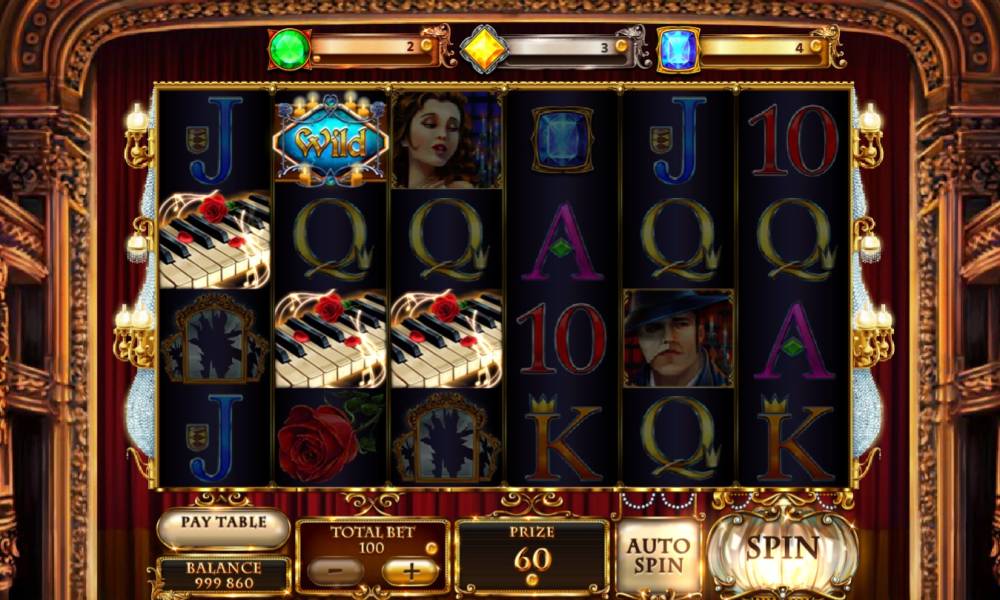
Task: Increase total bet with plus button
Action: (411, 571)
